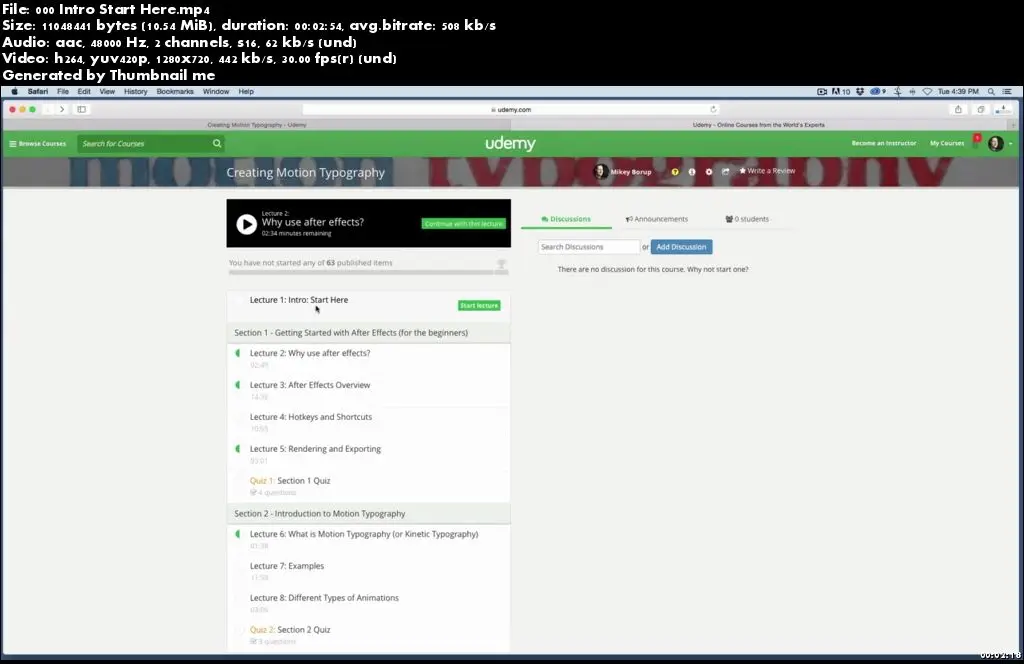Click the user profile avatar in the green header
1024x664 pixels.
tap(995, 144)
